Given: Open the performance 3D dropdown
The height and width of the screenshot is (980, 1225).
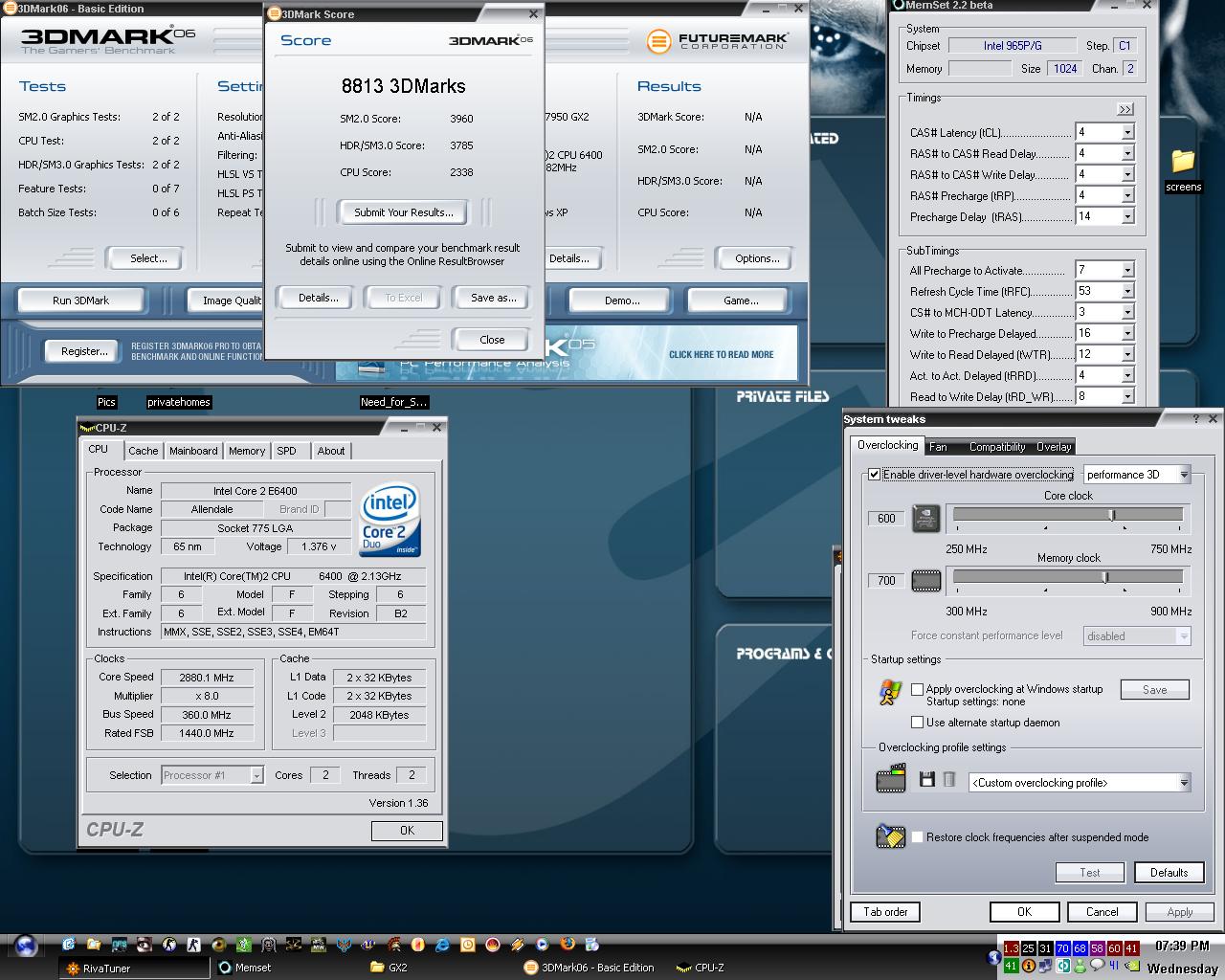Looking at the screenshot, I should [x=1183, y=475].
